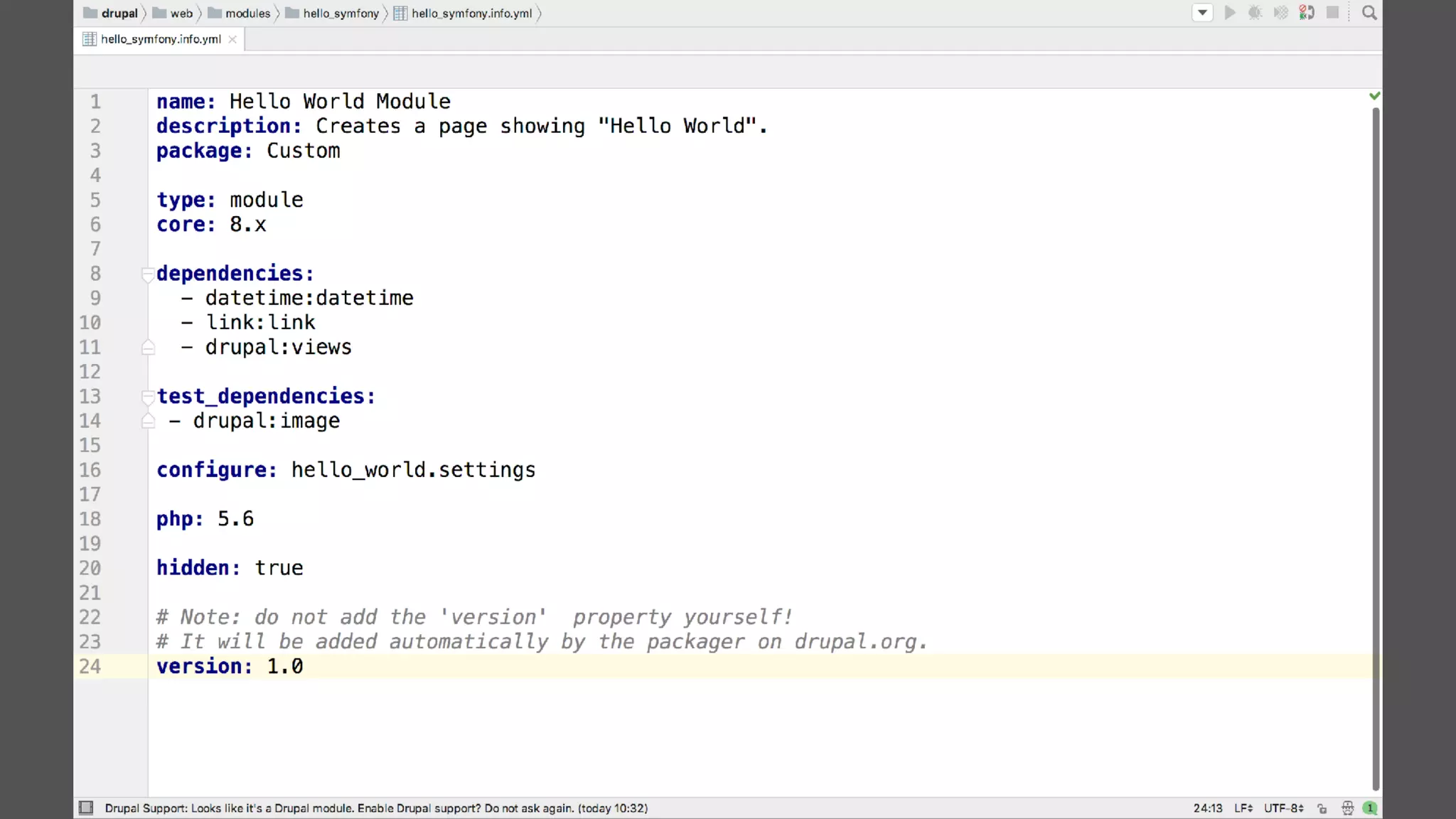The height and width of the screenshot is (819, 1456).
Task: Open the LF line separator selector
Action: tap(1243, 808)
